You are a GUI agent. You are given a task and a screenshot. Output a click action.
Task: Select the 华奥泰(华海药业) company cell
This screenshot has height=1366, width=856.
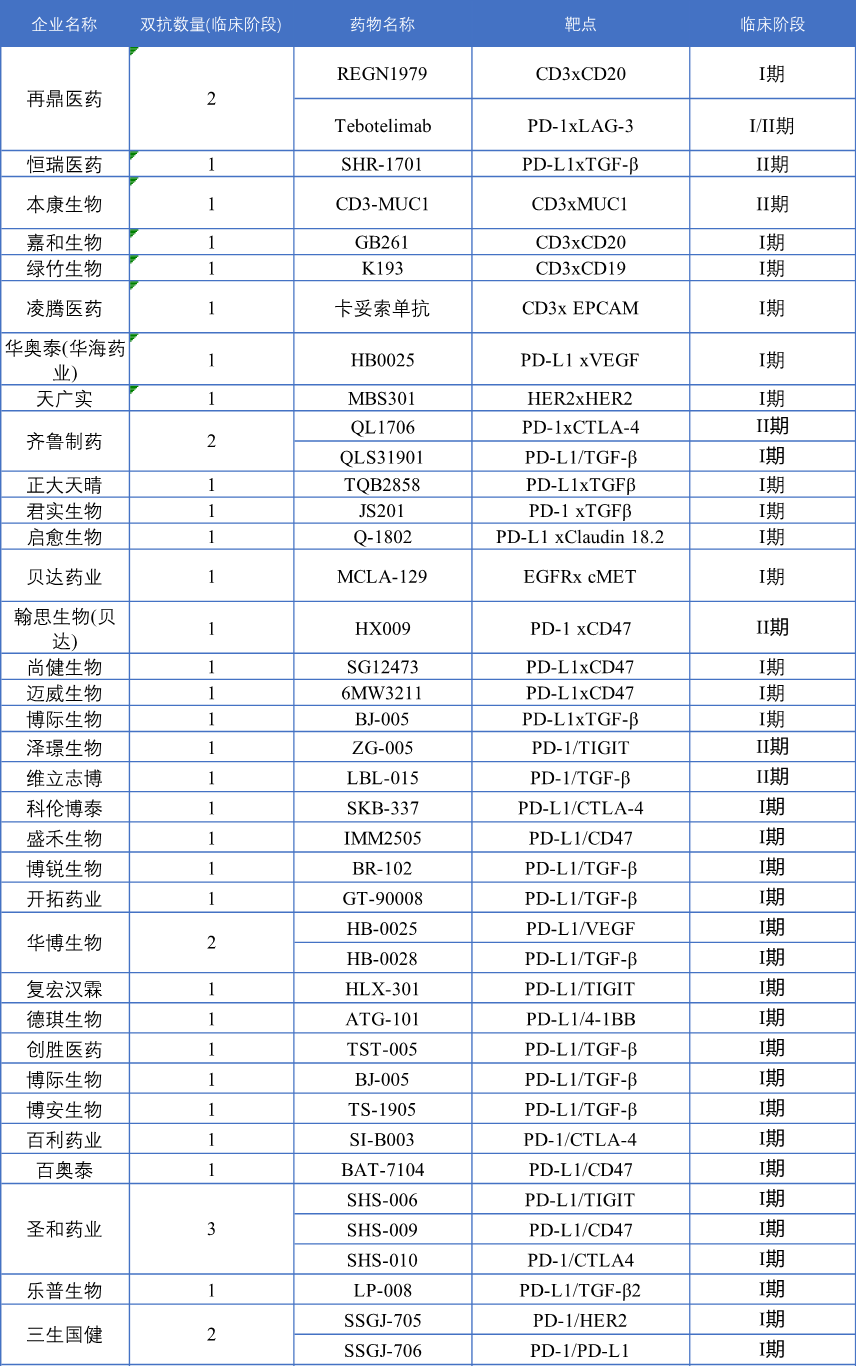(x=65, y=359)
